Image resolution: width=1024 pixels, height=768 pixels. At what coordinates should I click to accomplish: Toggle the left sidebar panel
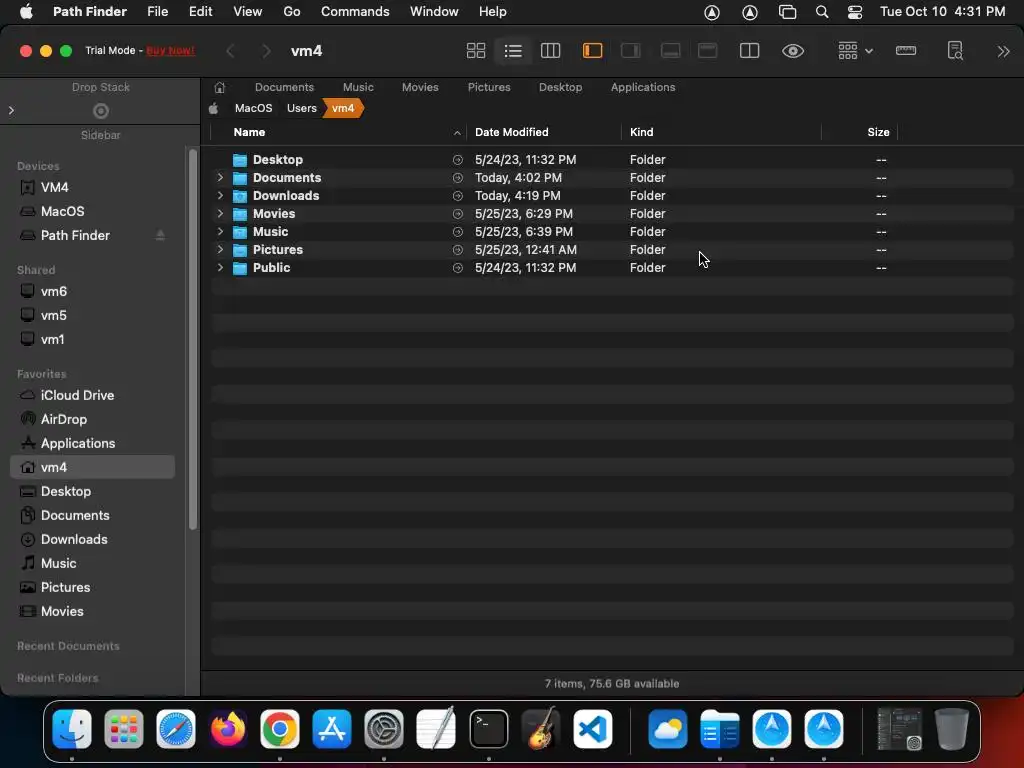point(592,51)
